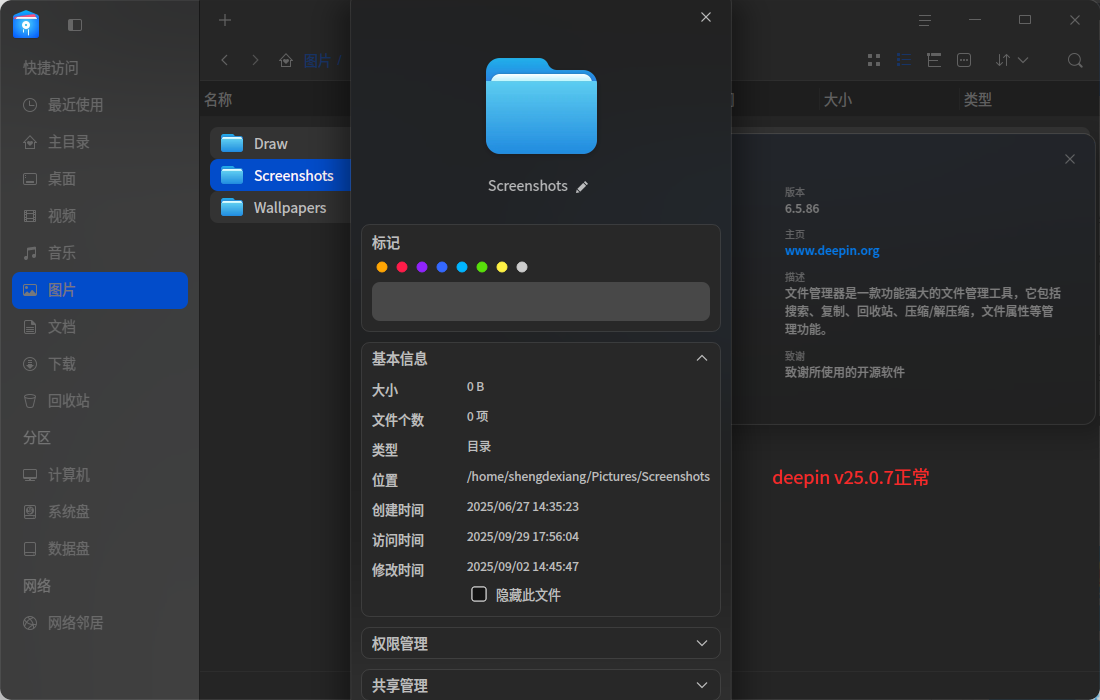Select the Draw folder row
Screen dimensions: 1100x700
pyautogui.click(x=281, y=144)
